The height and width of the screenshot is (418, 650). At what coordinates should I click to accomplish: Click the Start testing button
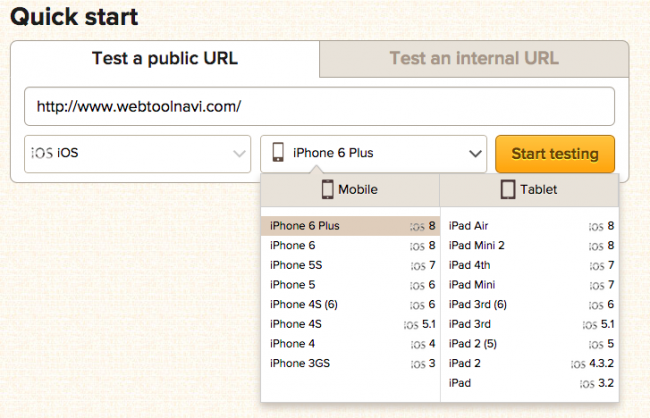point(555,154)
